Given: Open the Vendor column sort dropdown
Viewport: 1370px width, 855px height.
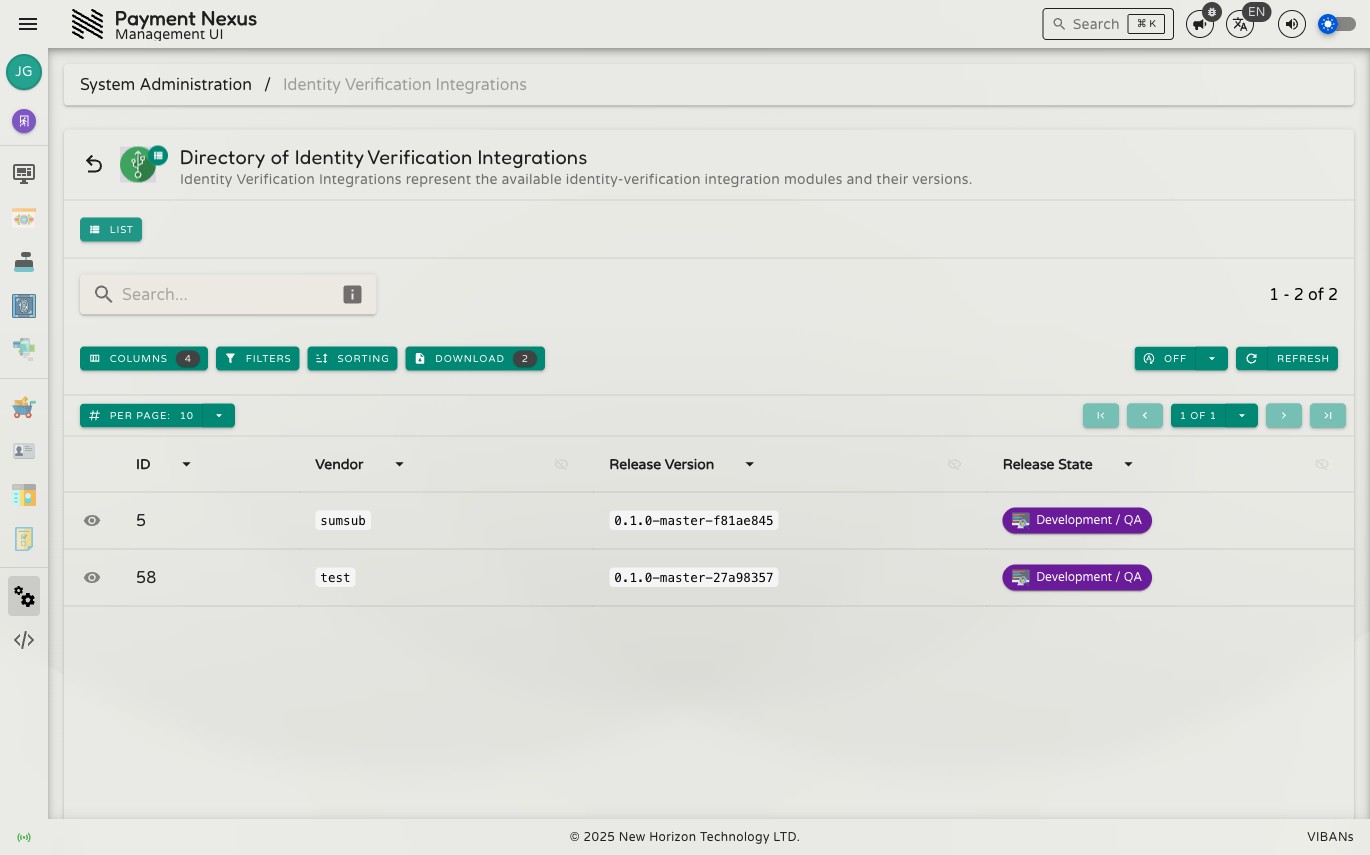Looking at the screenshot, I should (x=399, y=464).
